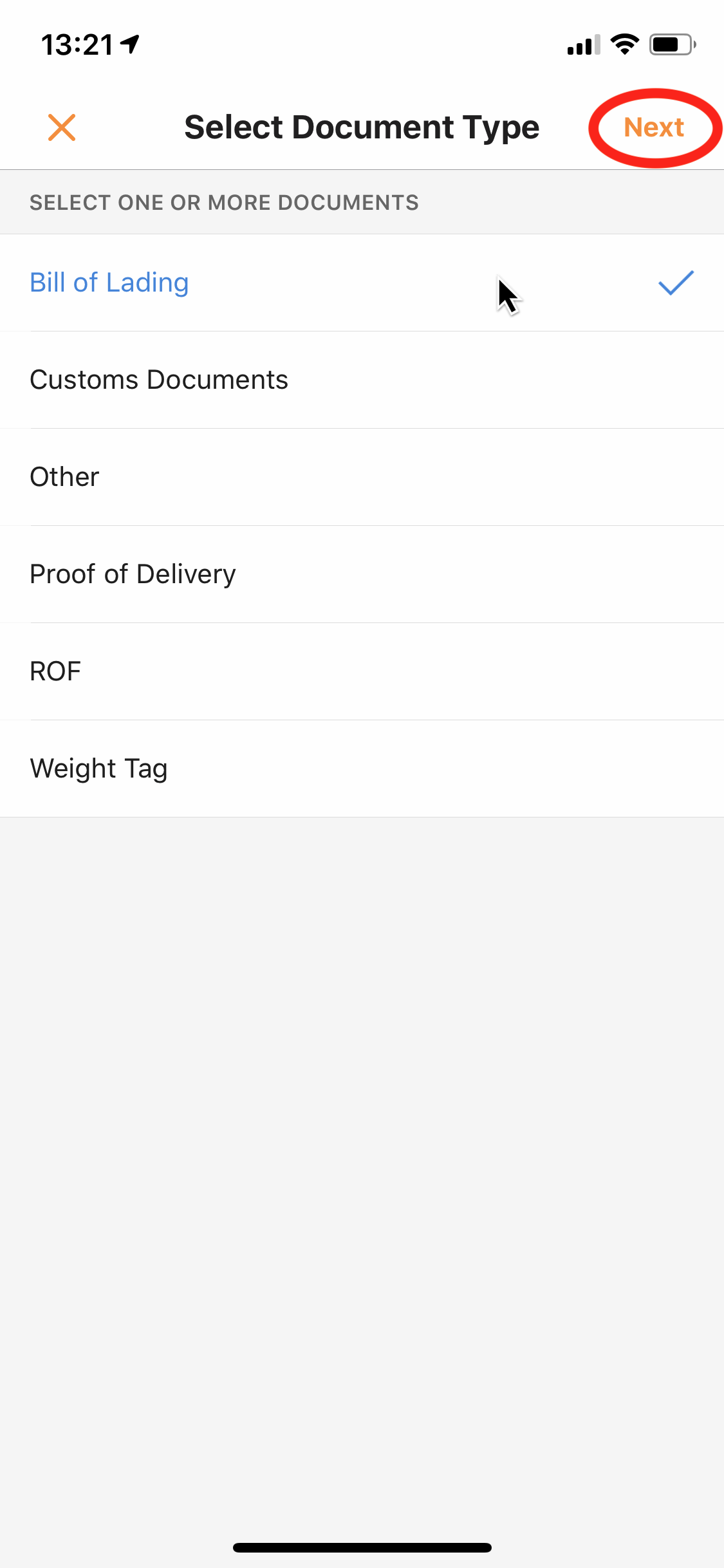Image resolution: width=724 pixels, height=1568 pixels.
Task: Pick Proof of Delivery document
Action: [133, 575]
